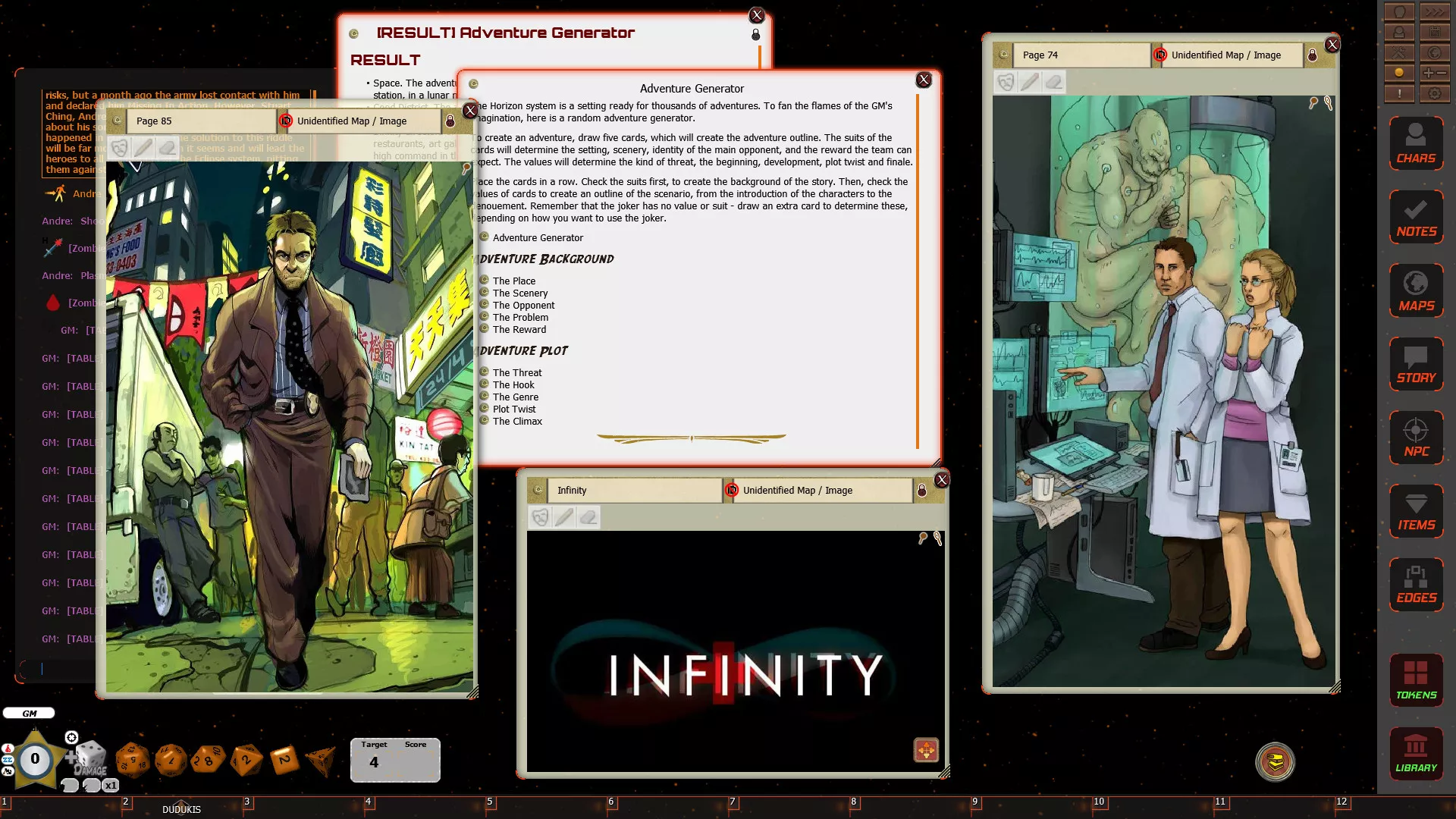The height and width of the screenshot is (819, 1456).
Task: Open the calendar tool button
Action: point(1434,33)
